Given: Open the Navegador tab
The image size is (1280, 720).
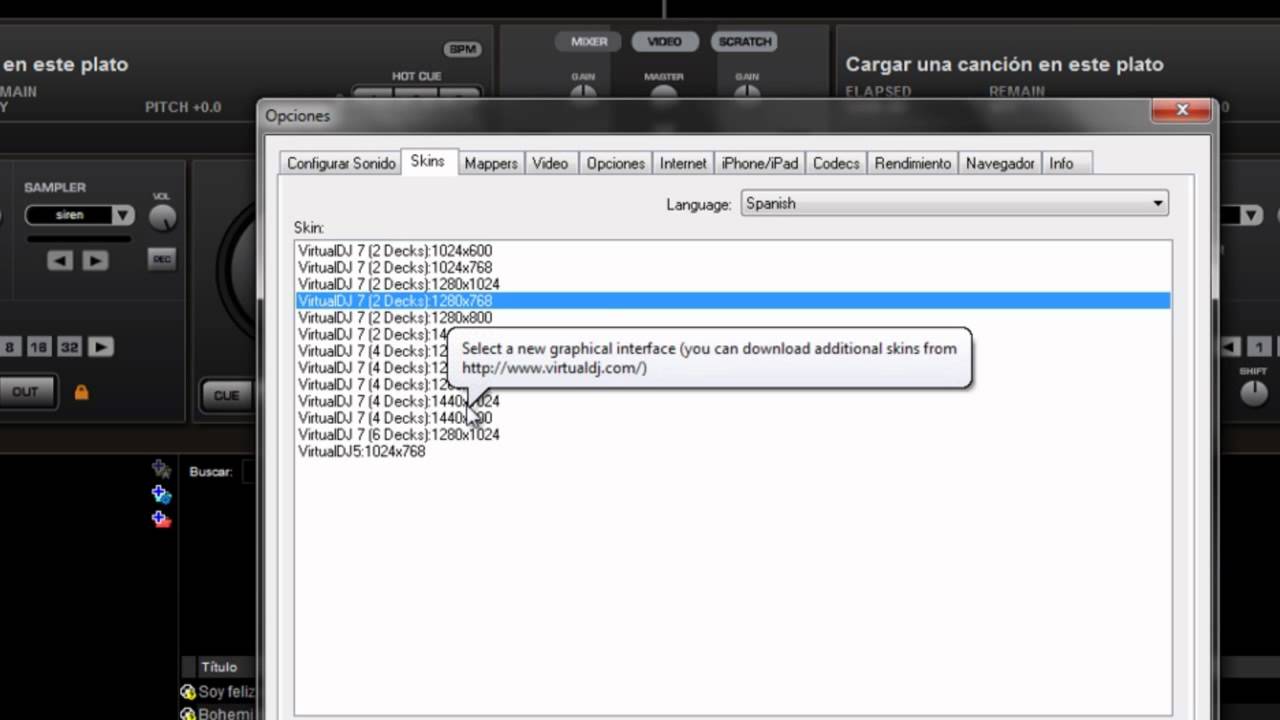Looking at the screenshot, I should pyautogui.click(x=1000, y=163).
